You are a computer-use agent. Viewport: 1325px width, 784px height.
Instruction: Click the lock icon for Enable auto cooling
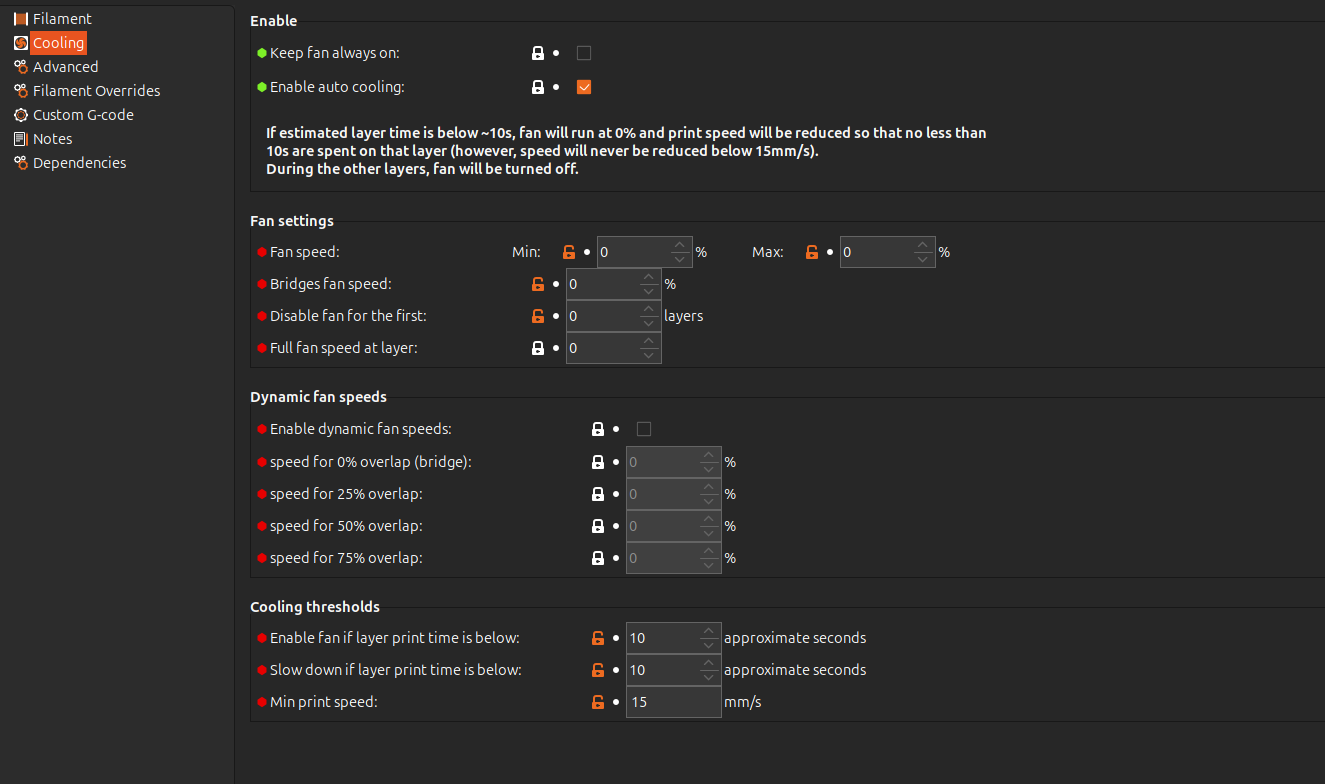(x=538, y=87)
